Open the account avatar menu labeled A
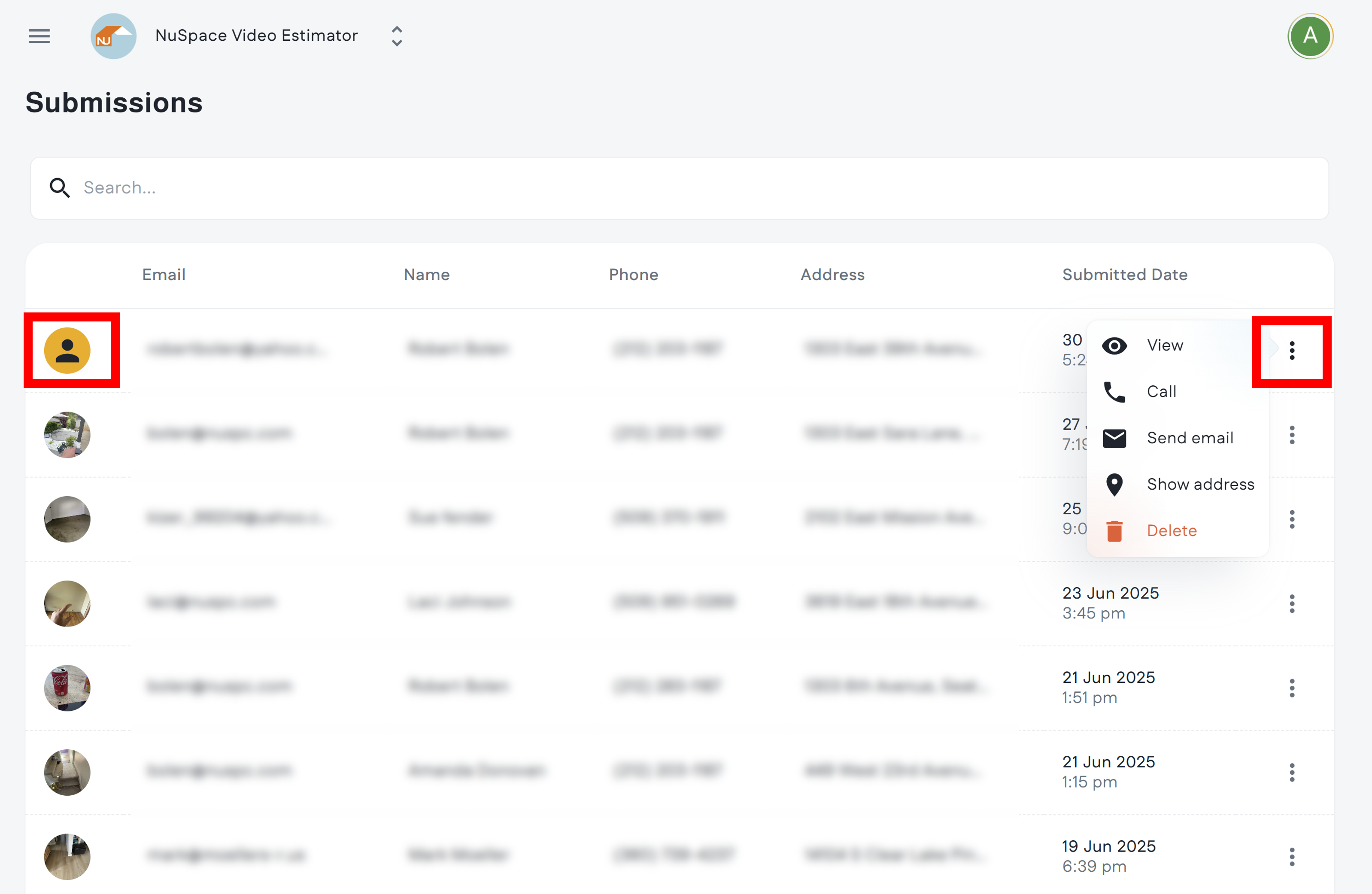The height and width of the screenshot is (894, 1372). point(1310,36)
